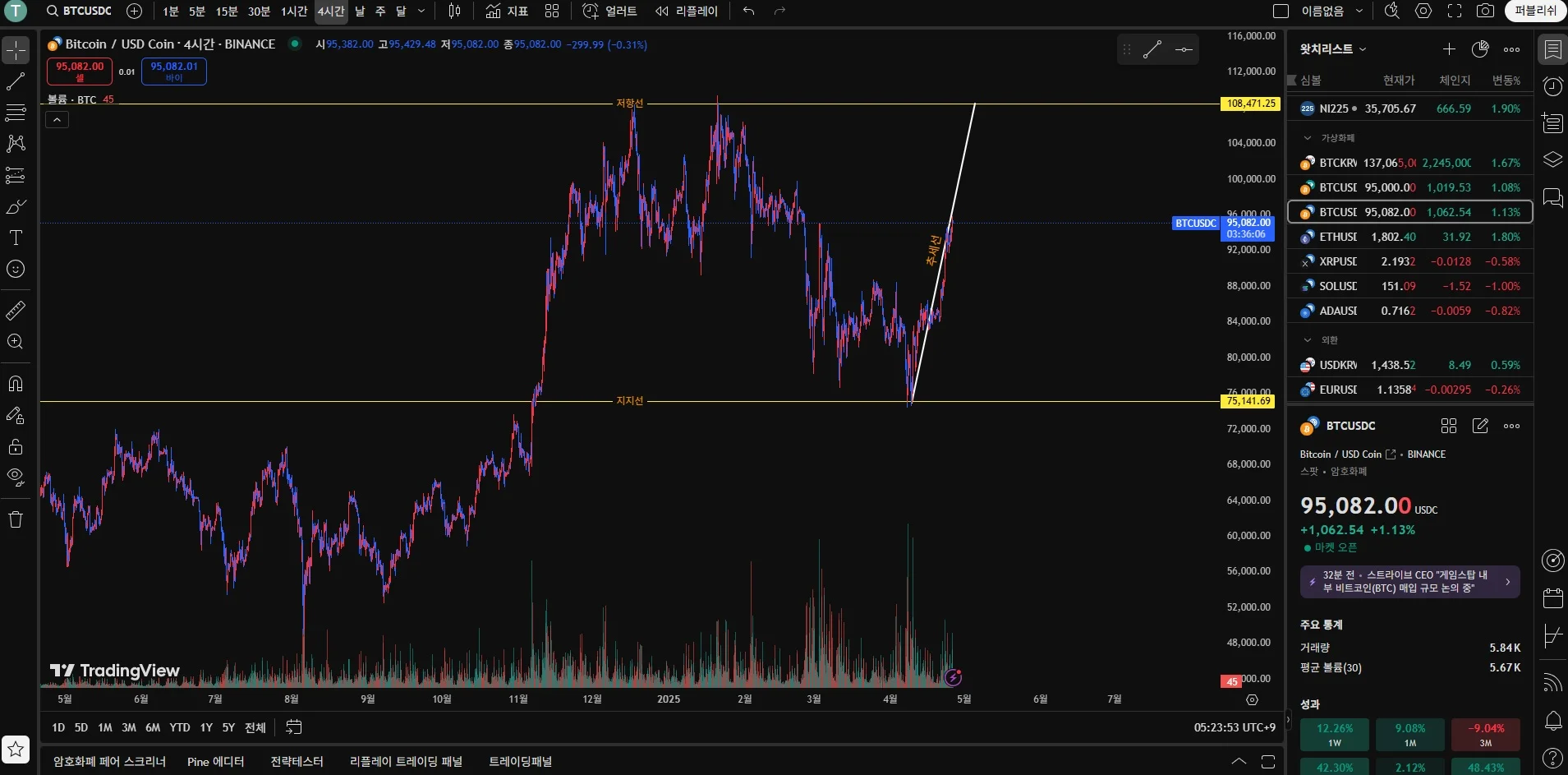Click the red 95,082.00 sell button
1568x775 pixels.
(80, 72)
